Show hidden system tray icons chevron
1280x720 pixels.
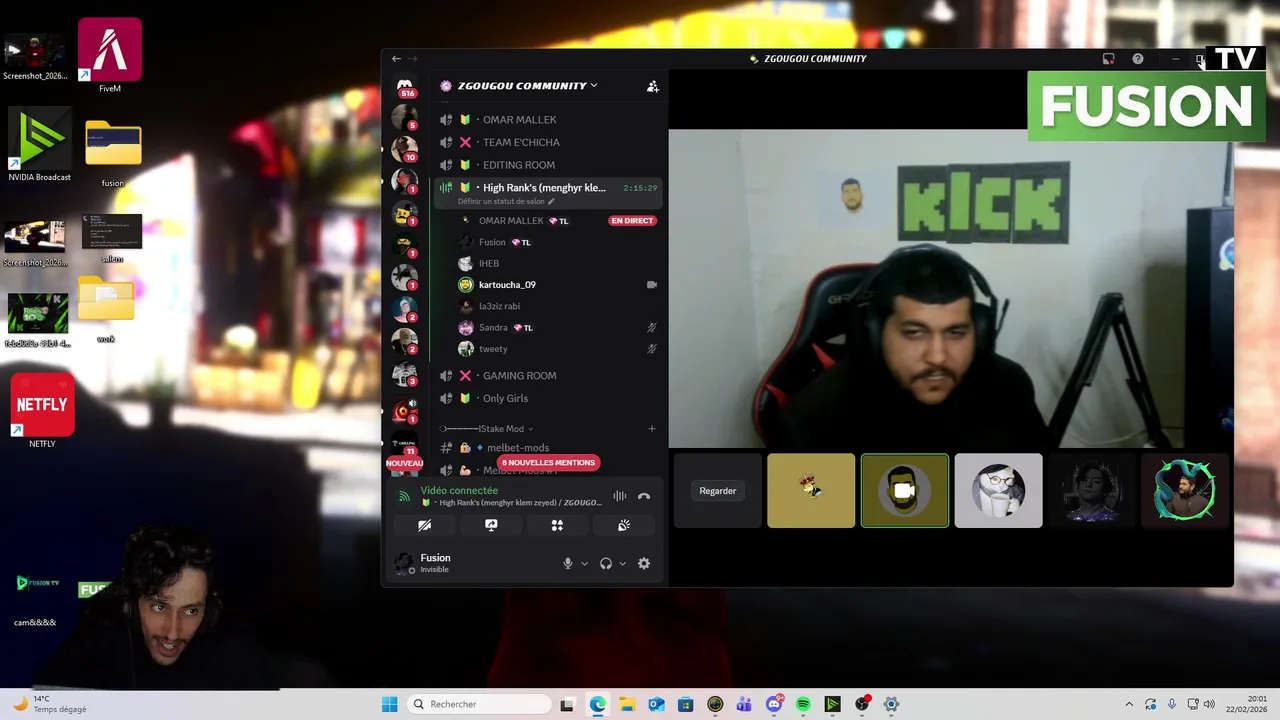[1129, 704]
